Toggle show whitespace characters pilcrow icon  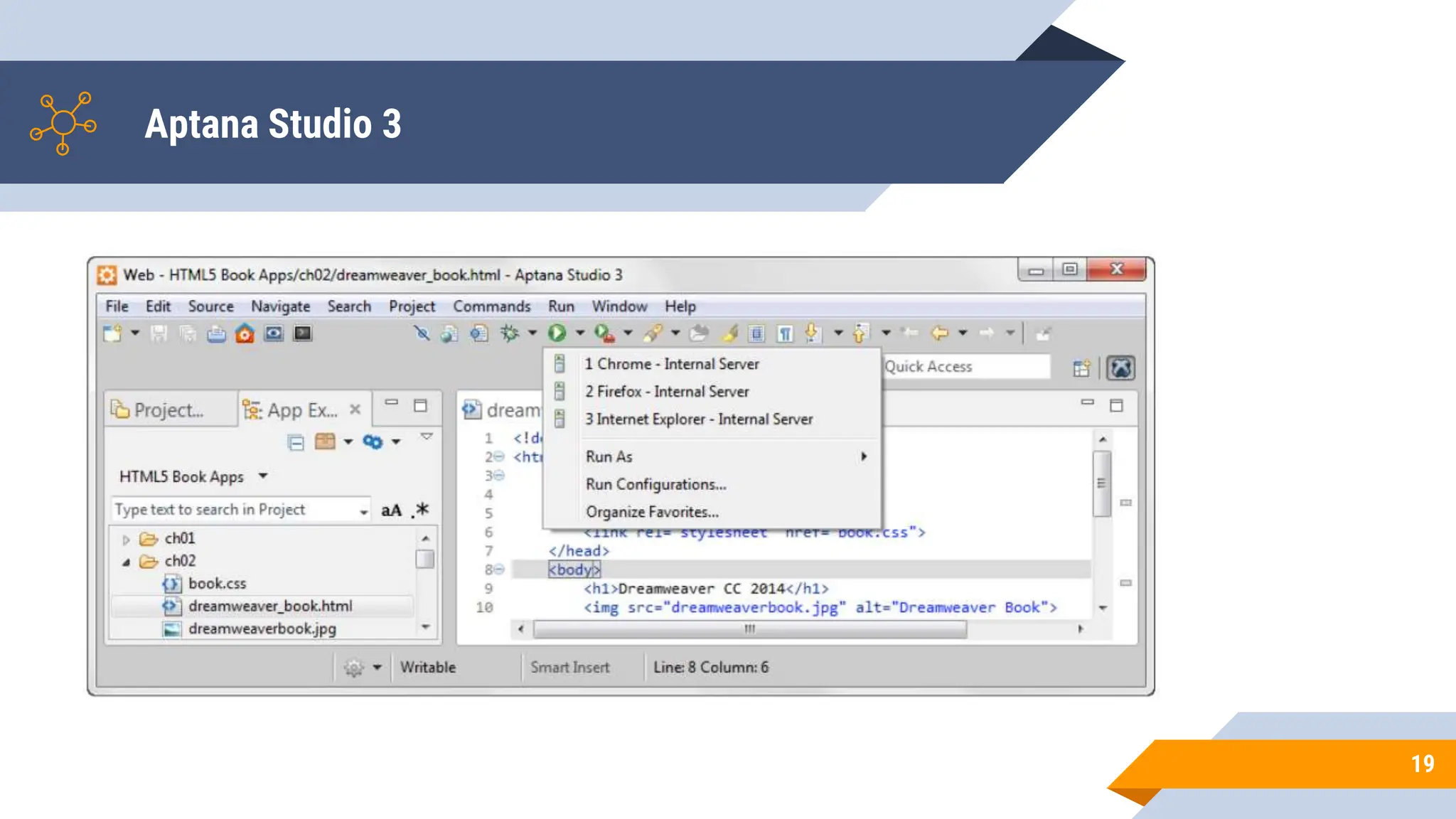[785, 333]
